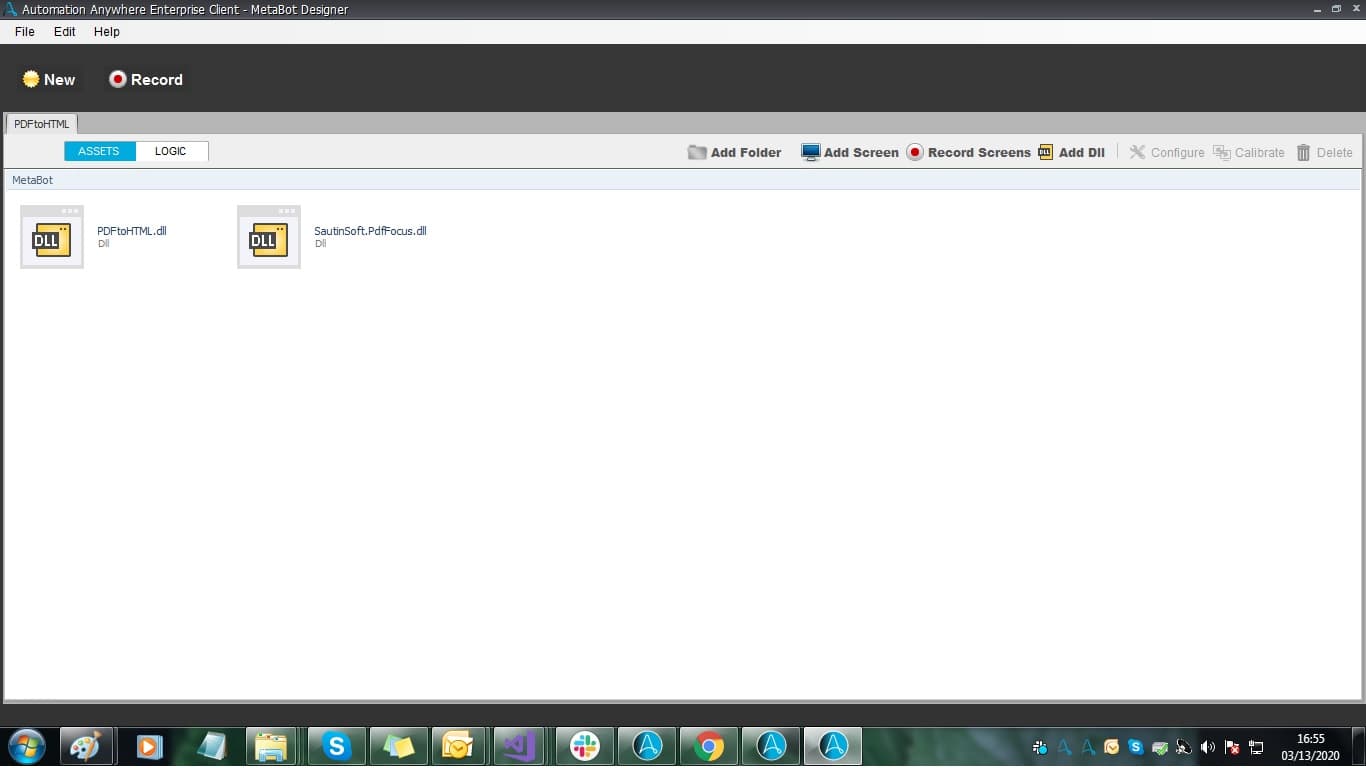Select the SautinSoft.PdfFocus.dll asset icon
This screenshot has width=1366, height=768.
tap(269, 237)
